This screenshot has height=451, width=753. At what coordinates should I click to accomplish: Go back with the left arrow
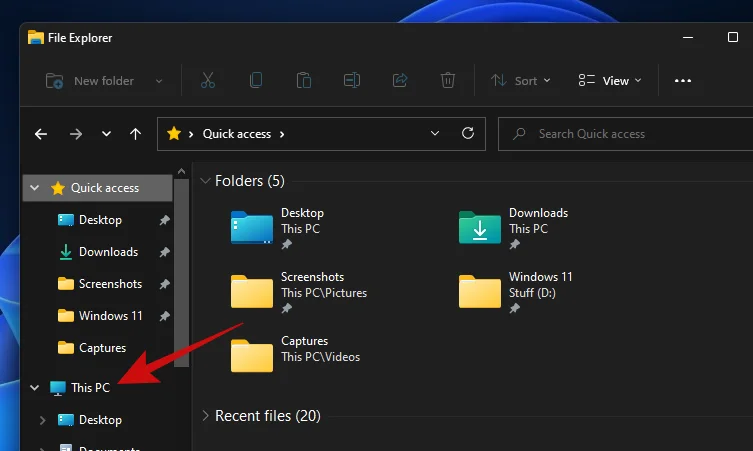point(41,134)
